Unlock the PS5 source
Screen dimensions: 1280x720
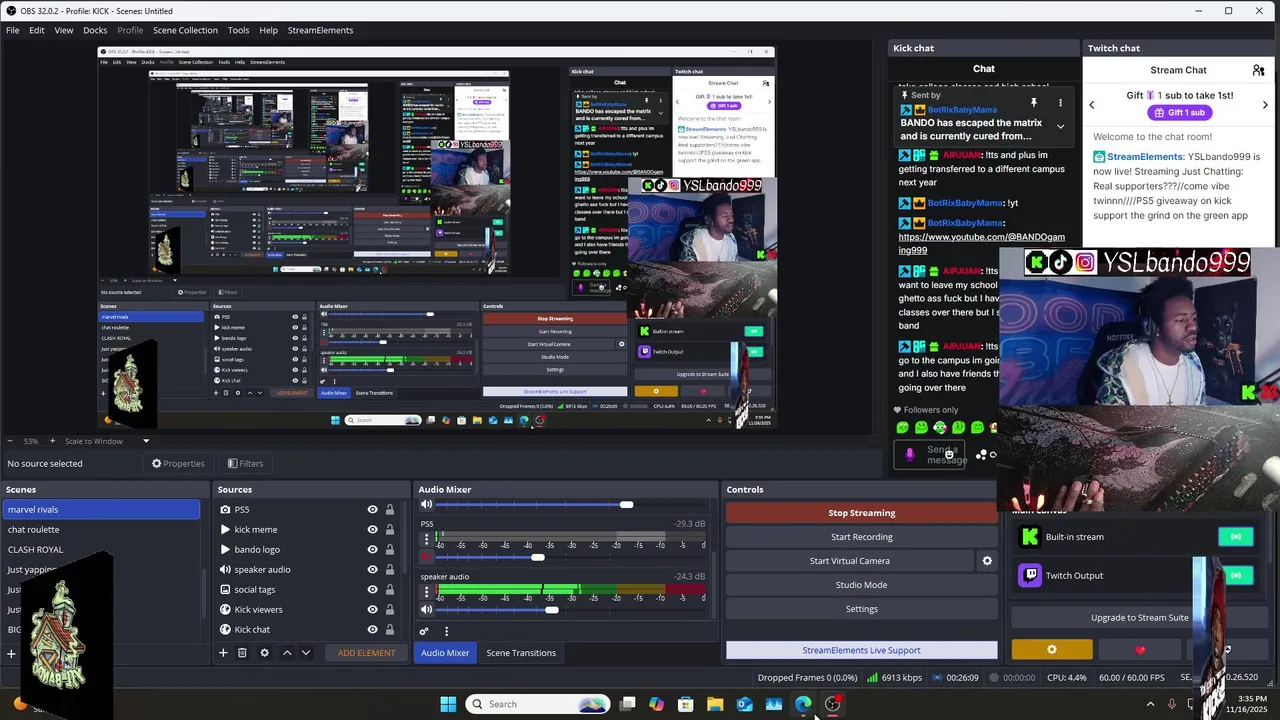pyautogui.click(x=390, y=510)
